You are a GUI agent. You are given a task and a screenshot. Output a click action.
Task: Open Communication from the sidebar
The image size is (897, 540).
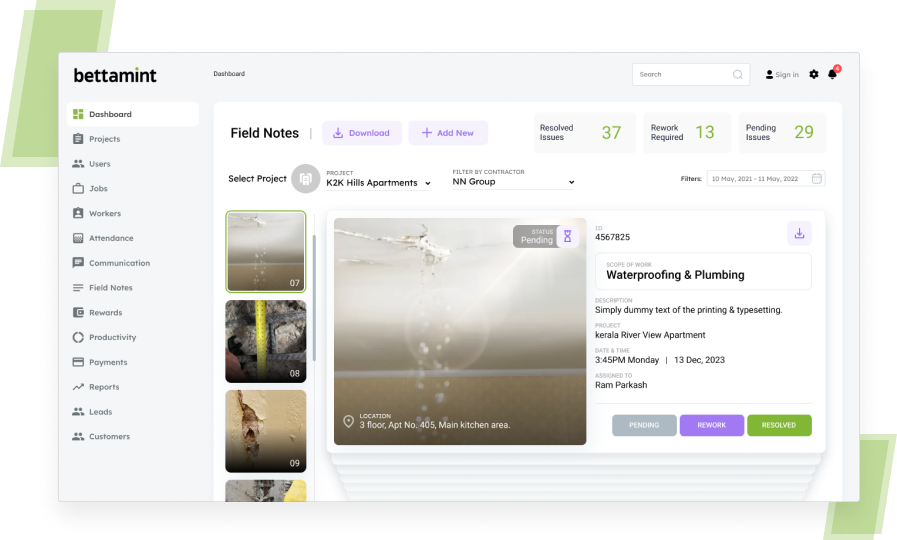click(x=119, y=263)
